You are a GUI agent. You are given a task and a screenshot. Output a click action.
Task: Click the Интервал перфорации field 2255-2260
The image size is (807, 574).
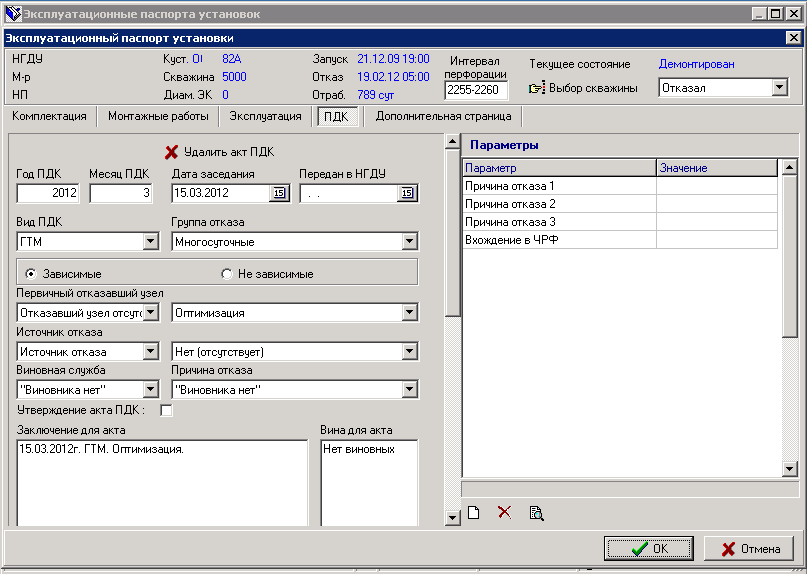point(476,90)
